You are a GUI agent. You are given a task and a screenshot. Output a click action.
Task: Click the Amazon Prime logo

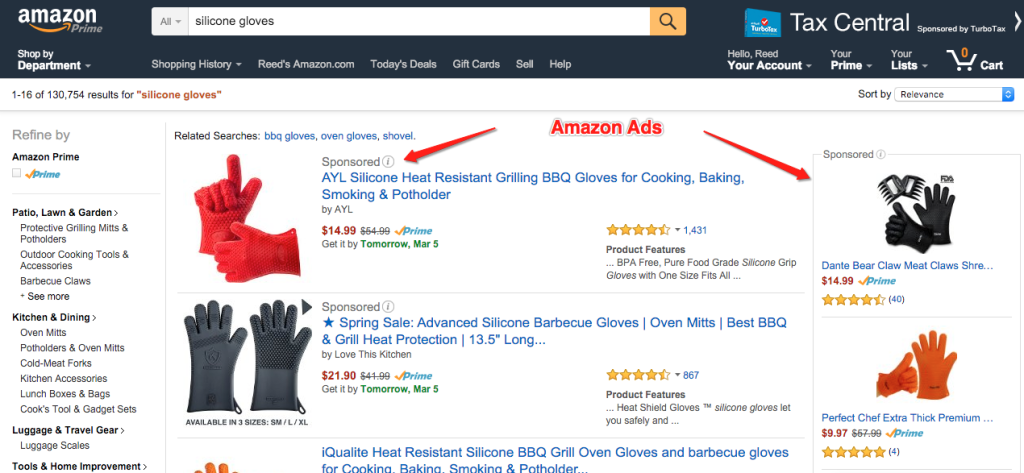(60, 21)
